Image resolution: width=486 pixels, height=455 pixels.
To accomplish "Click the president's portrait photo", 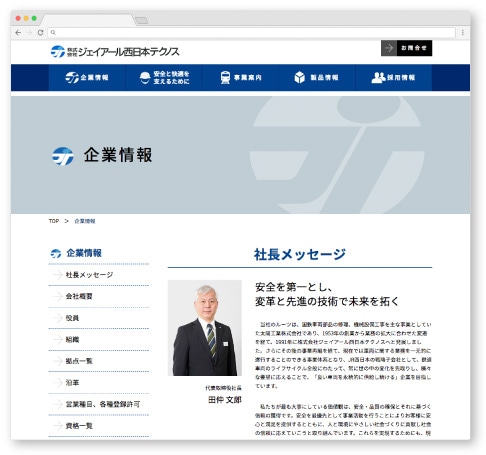I will 205,328.
